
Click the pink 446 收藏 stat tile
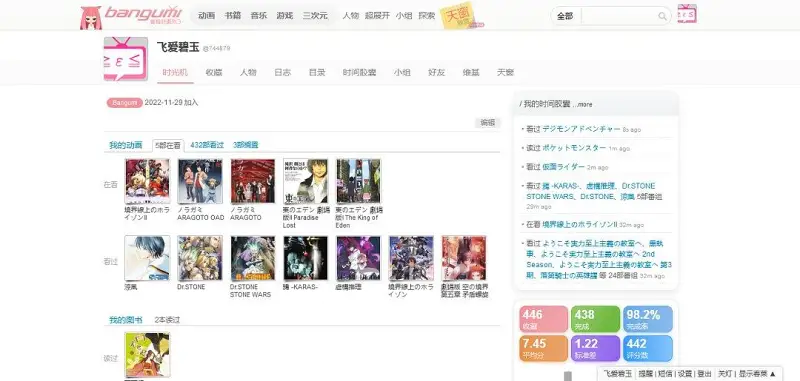[x=543, y=319]
